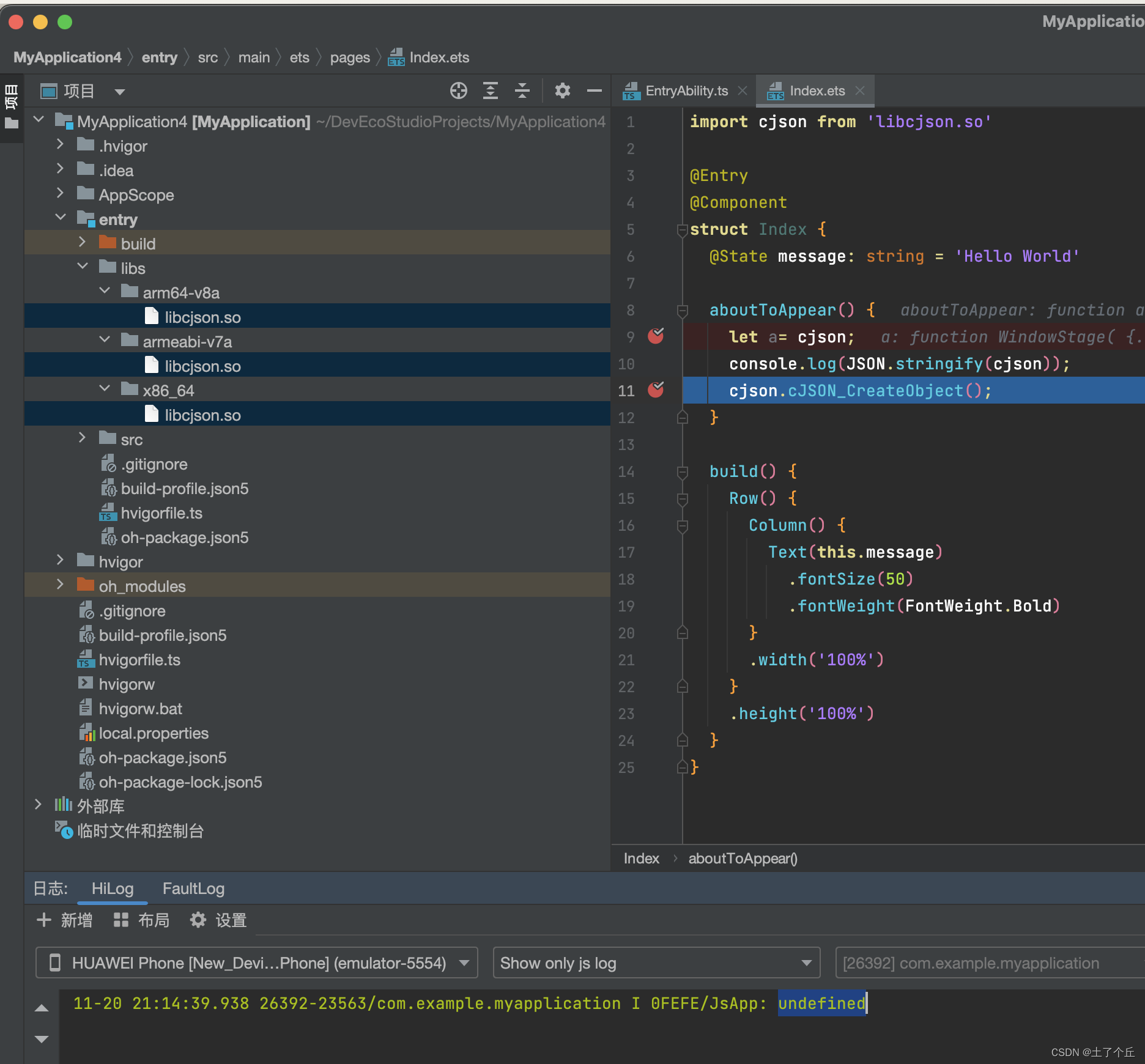This screenshot has height=1064, width=1145.
Task: Click the hvigorw file in tree
Action: click(116, 684)
